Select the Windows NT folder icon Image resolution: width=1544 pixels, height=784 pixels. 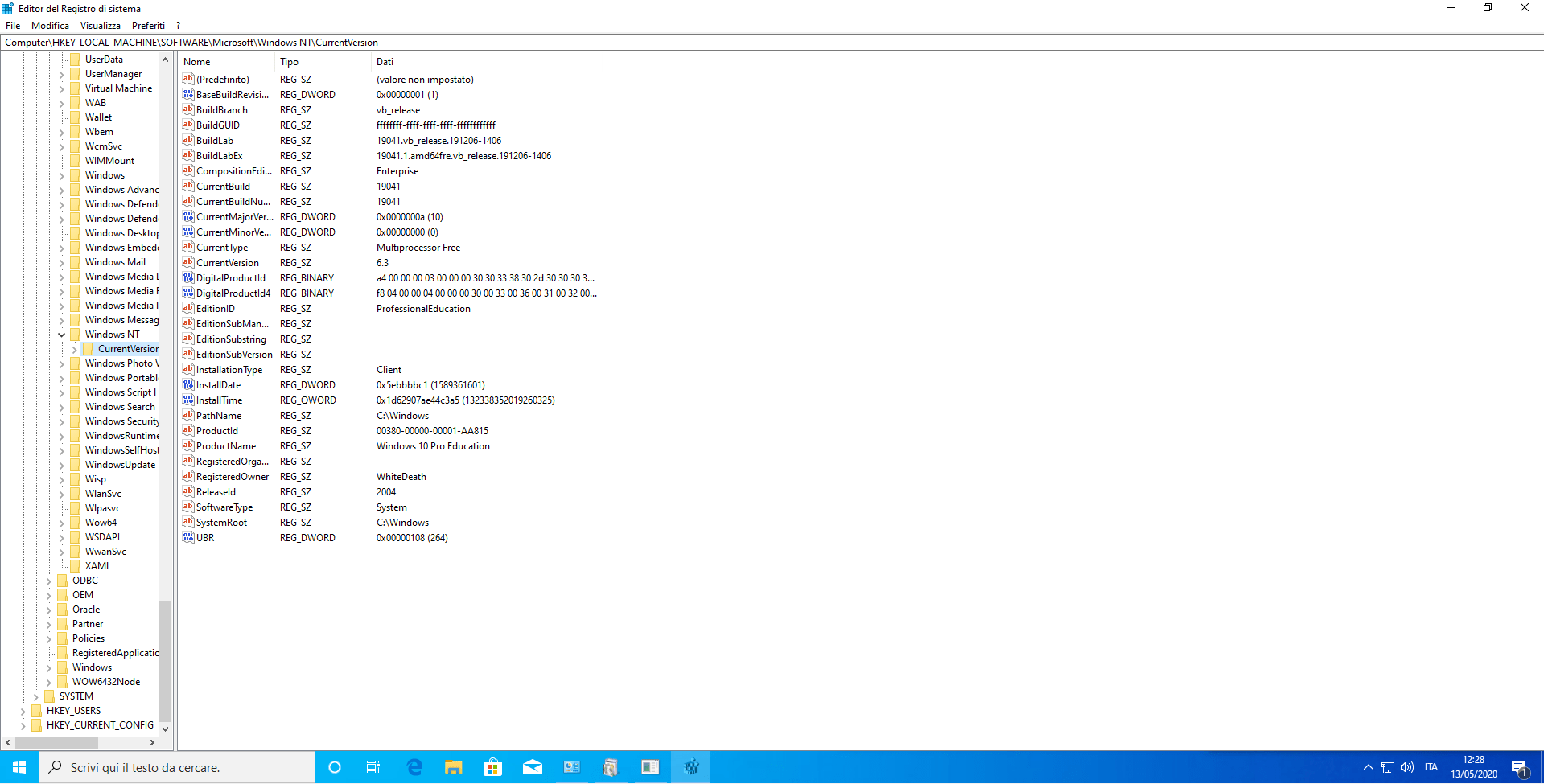click(x=76, y=335)
